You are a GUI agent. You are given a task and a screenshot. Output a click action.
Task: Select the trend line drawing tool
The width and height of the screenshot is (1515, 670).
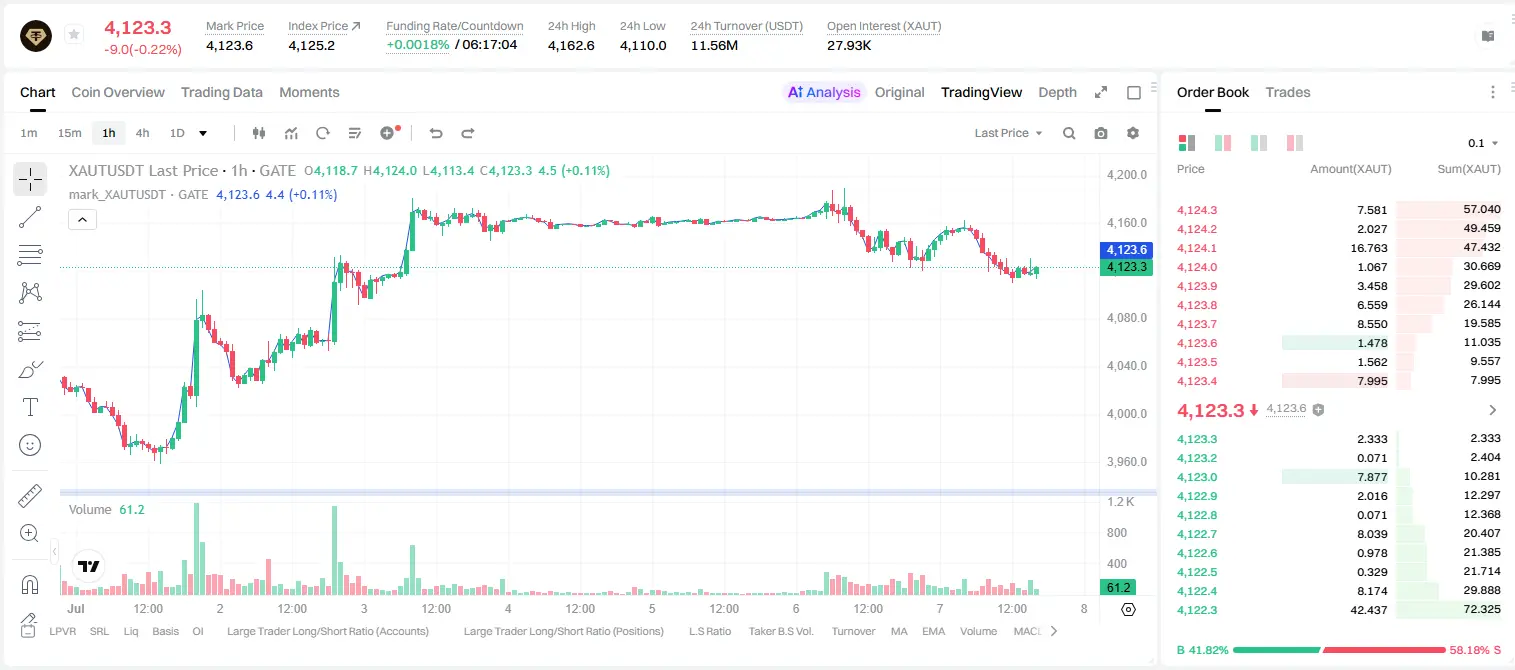pyautogui.click(x=30, y=217)
